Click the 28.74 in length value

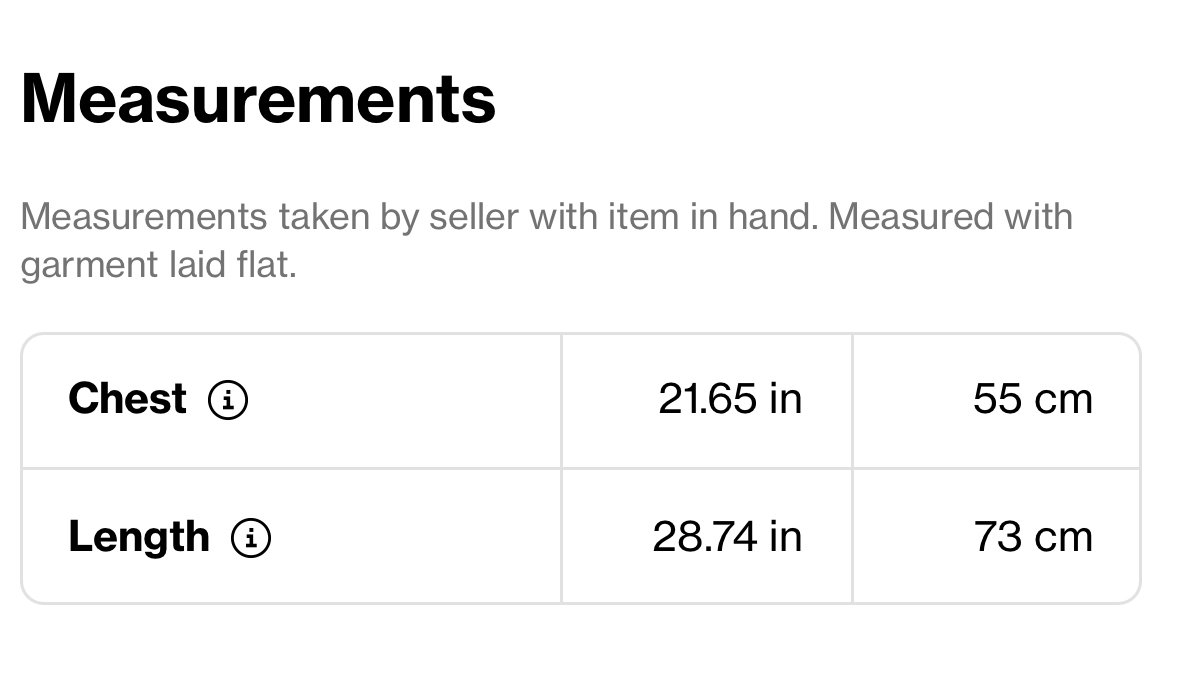tap(727, 537)
